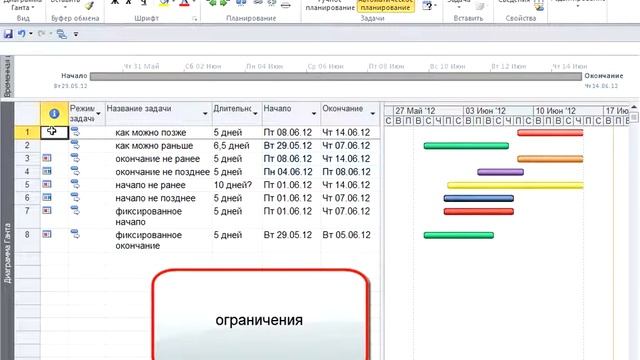Click task mode icon for 'начало не ранее'
The height and width of the screenshot is (360, 640).
pyautogui.click(x=75, y=184)
